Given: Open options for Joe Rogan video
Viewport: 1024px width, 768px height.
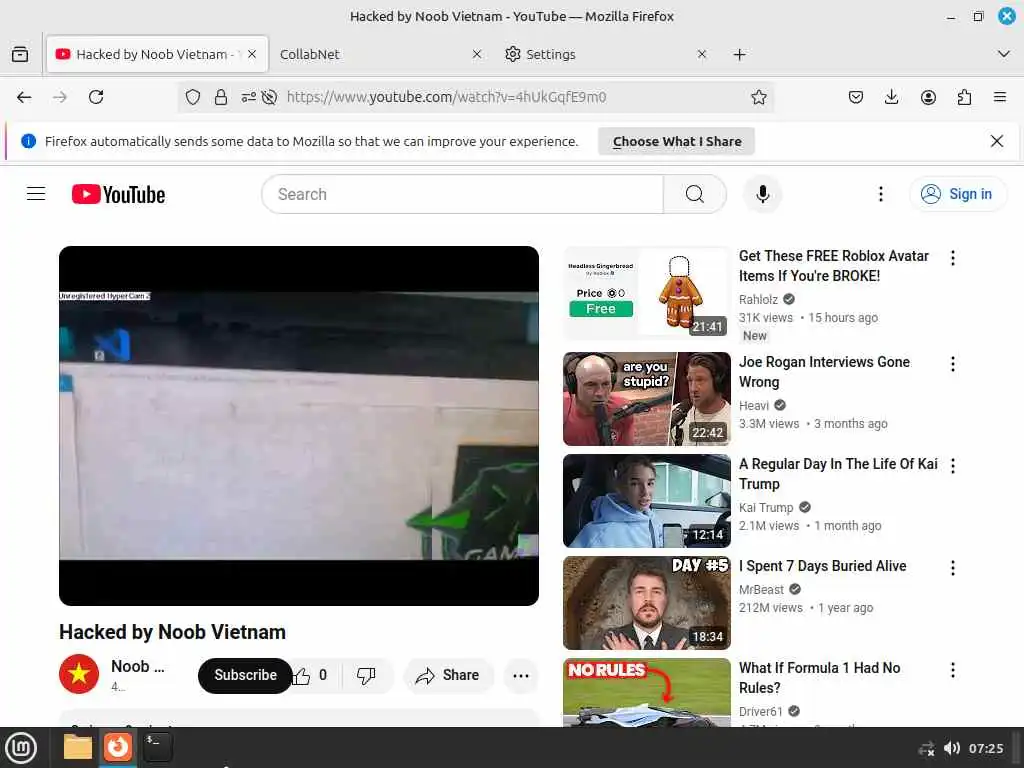Looking at the screenshot, I should pyautogui.click(x=953, y=364).
